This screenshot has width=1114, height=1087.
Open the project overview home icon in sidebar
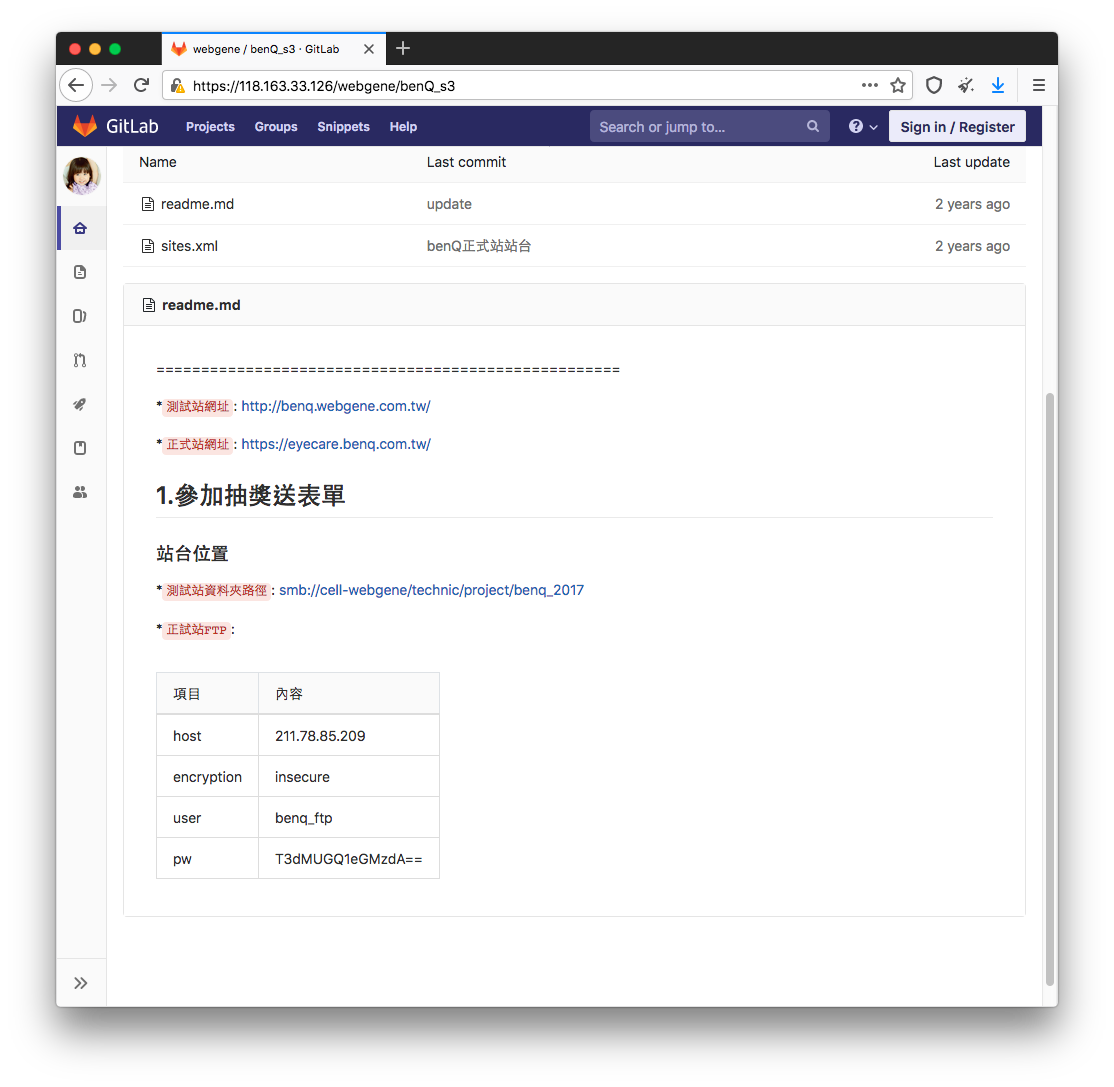click(x=80, y=228)
